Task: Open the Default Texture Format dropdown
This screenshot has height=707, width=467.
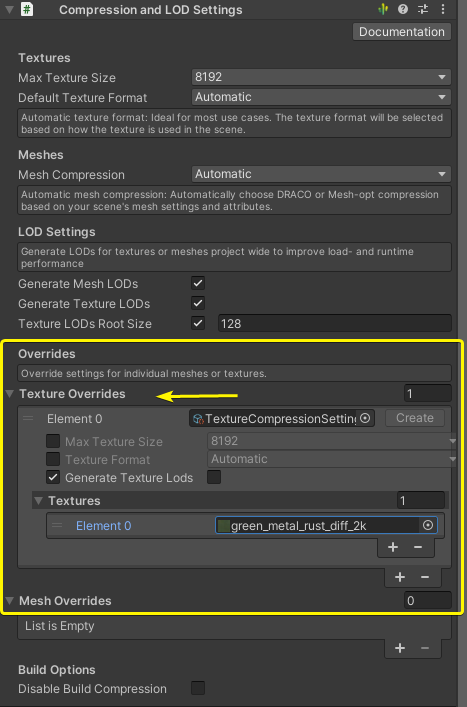Action: (321, 97)
